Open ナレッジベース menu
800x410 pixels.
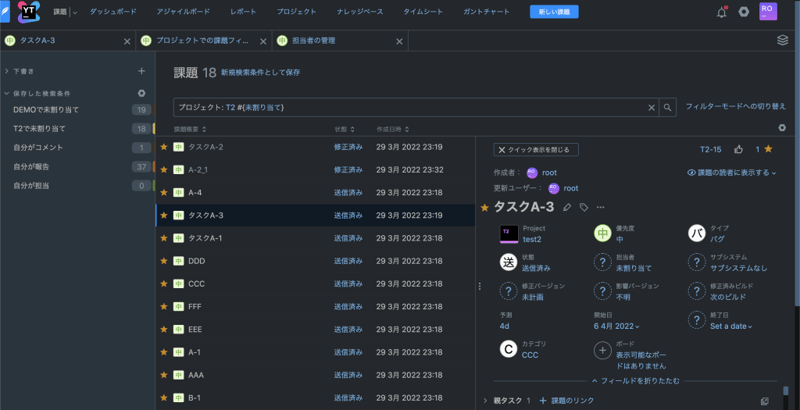click(x=360, y=12)
